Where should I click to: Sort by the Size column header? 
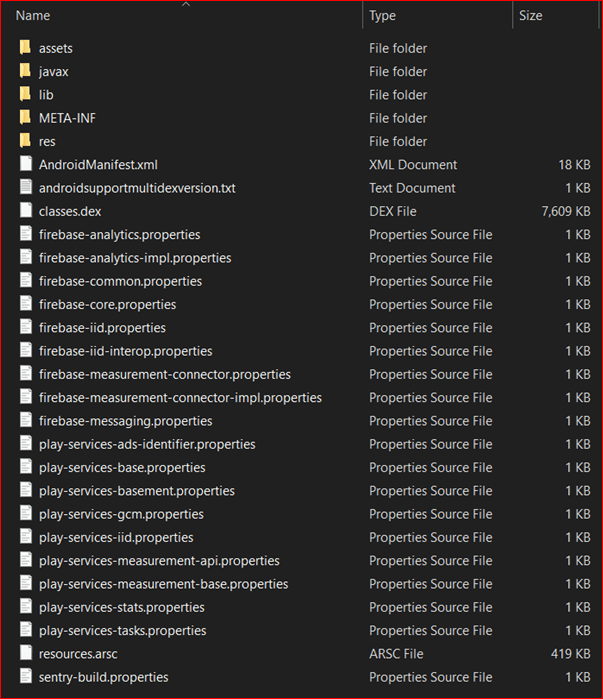click(x=530, y=16)
